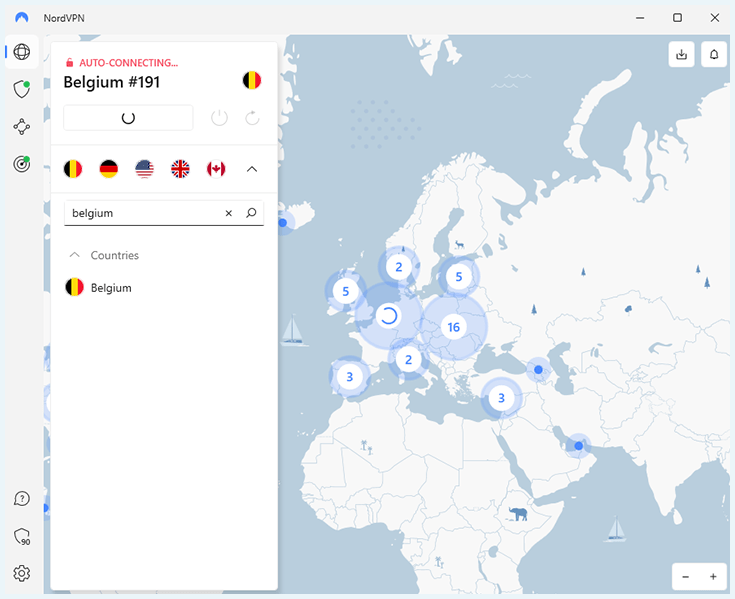Select United Kingdom flag in recent connections
The width and height of the screenshot is (735, 599).
[180, 169]
